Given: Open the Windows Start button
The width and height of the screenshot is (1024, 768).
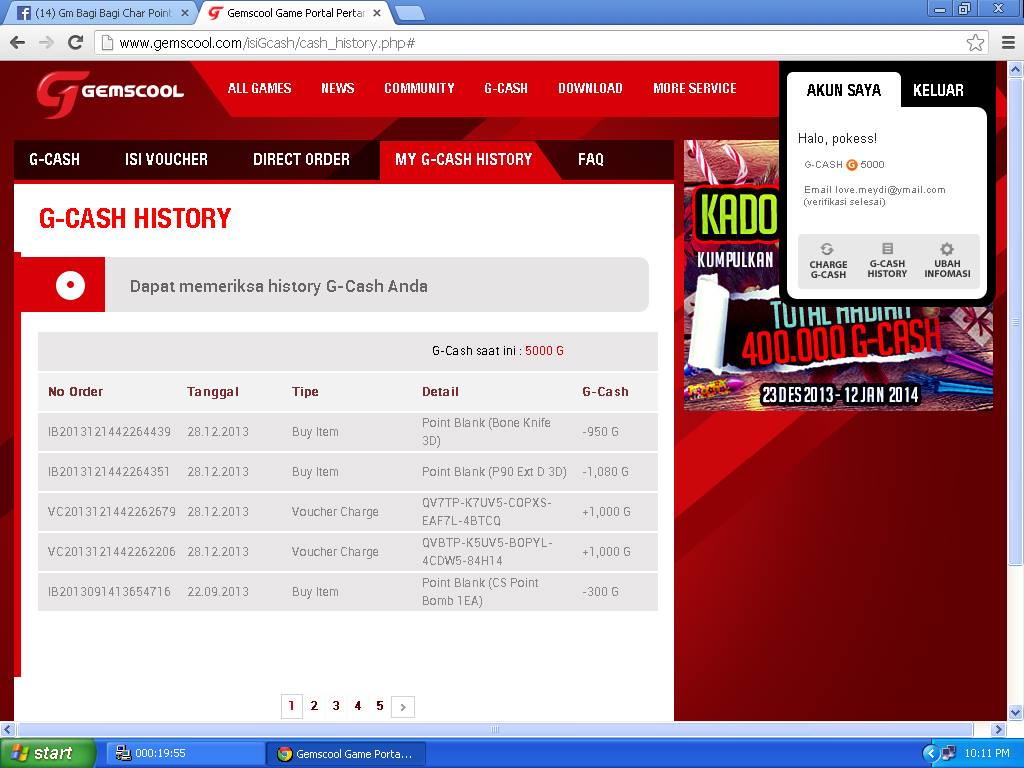Looking at the screenshot, I should [48, 754].
